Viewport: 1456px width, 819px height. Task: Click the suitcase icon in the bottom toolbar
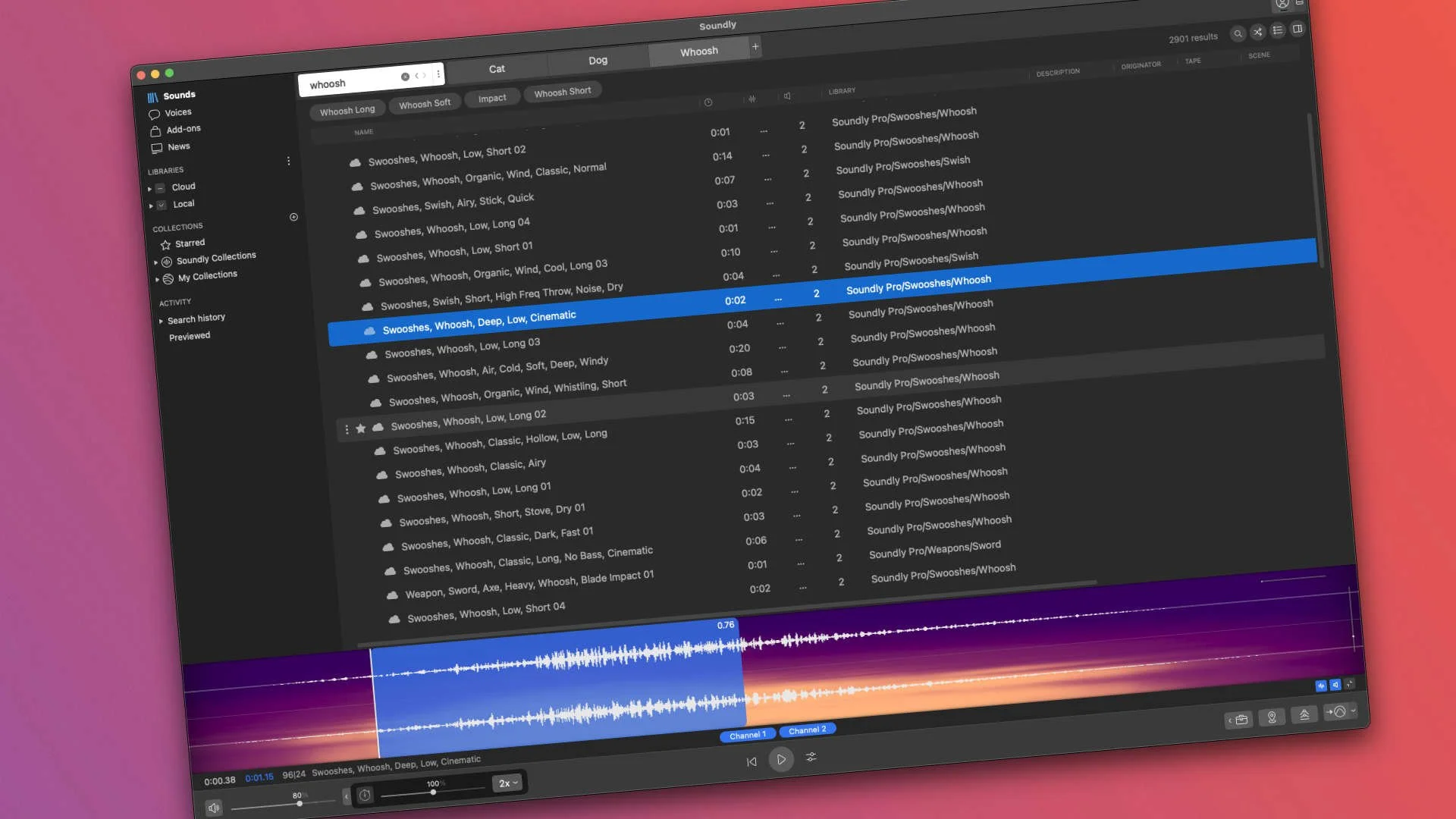pos(1239,719)
